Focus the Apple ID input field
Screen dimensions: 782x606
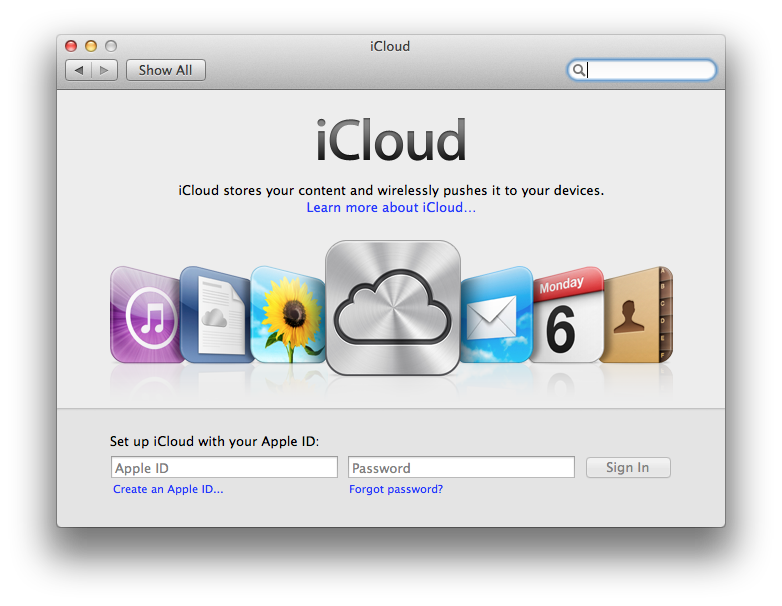coord(224,467)
